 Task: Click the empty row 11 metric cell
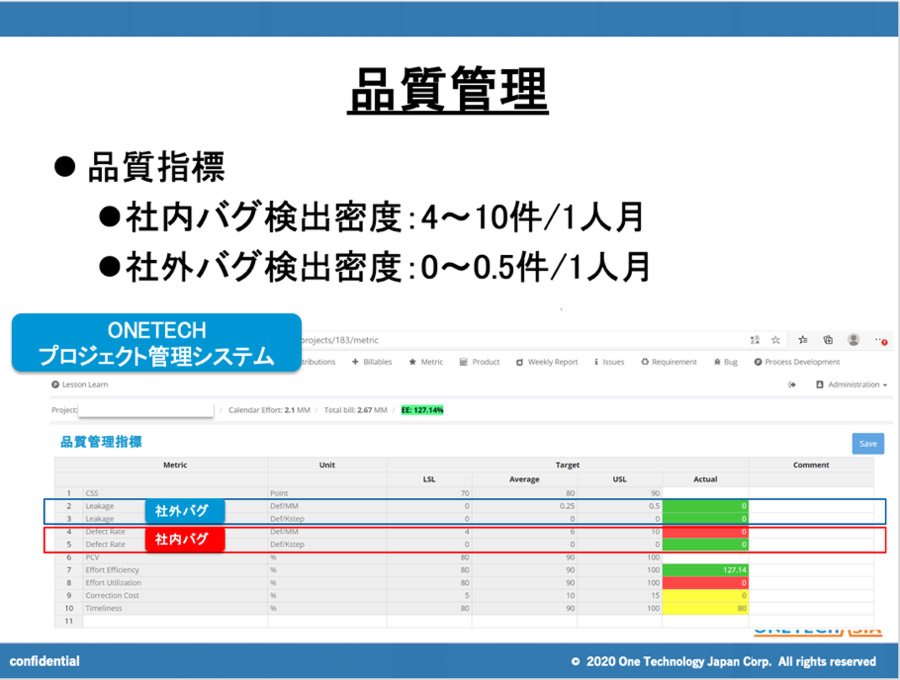[175, 621]
